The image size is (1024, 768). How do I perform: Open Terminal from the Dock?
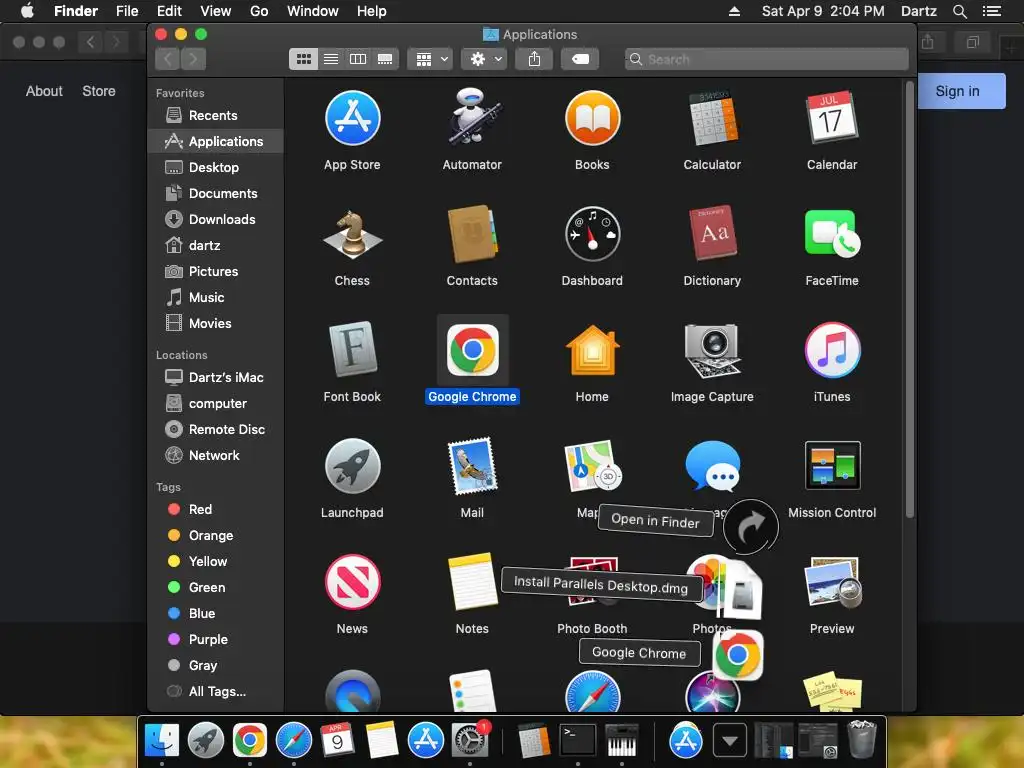coord(578,741)
